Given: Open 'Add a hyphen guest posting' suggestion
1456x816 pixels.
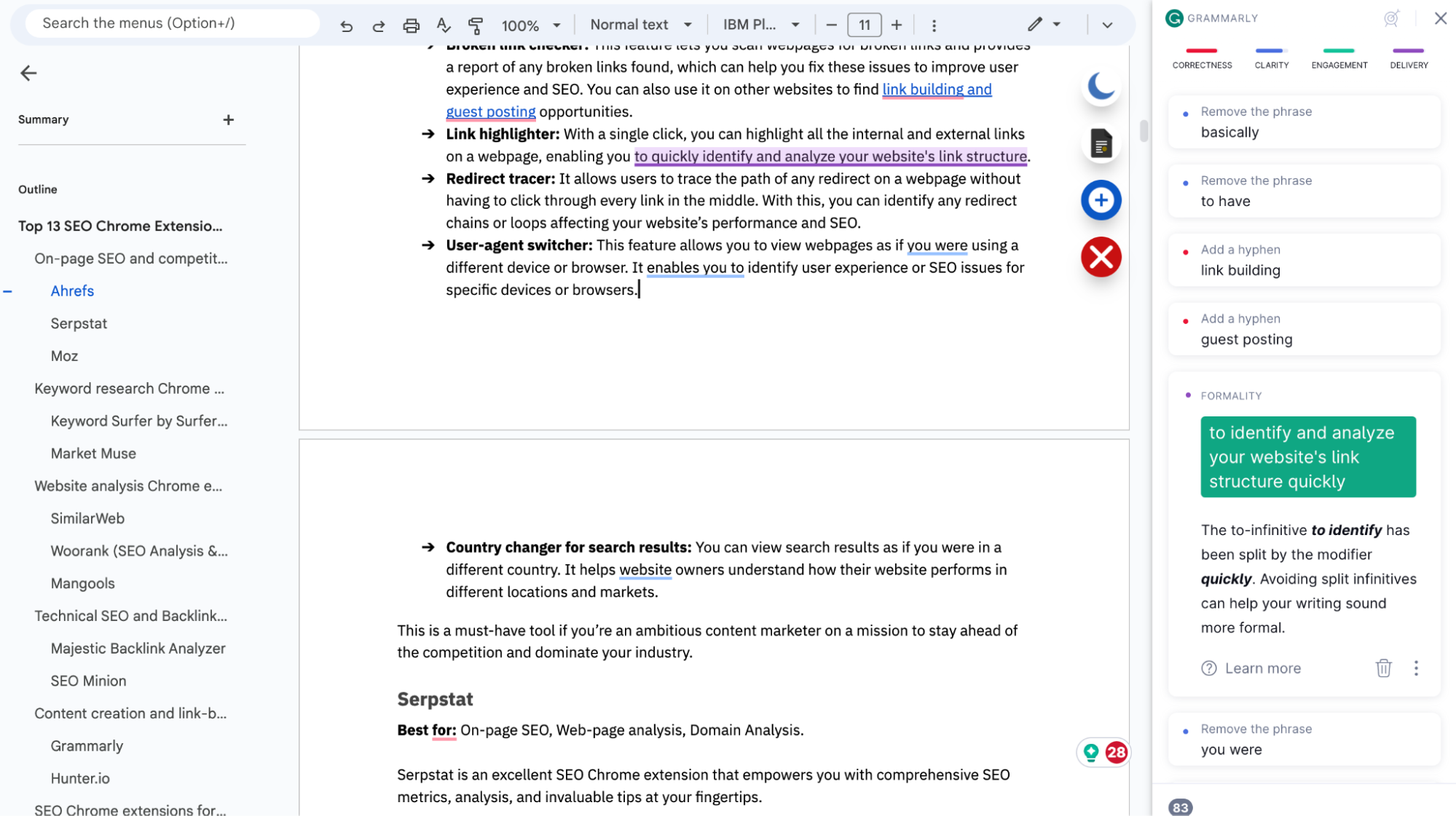Looking at the screenshot, I should point(1304,329).
